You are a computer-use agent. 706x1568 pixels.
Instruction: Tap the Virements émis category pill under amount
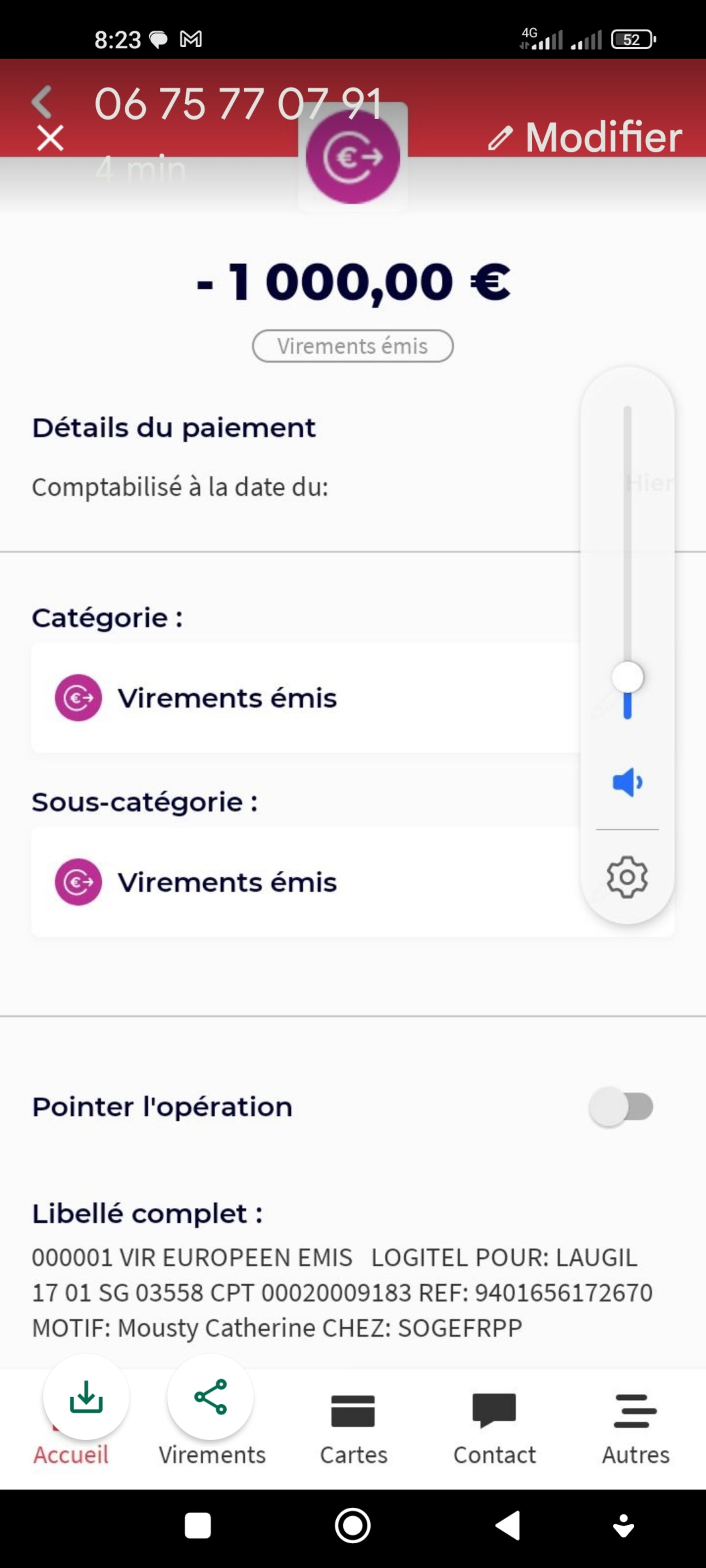(353, 346)
